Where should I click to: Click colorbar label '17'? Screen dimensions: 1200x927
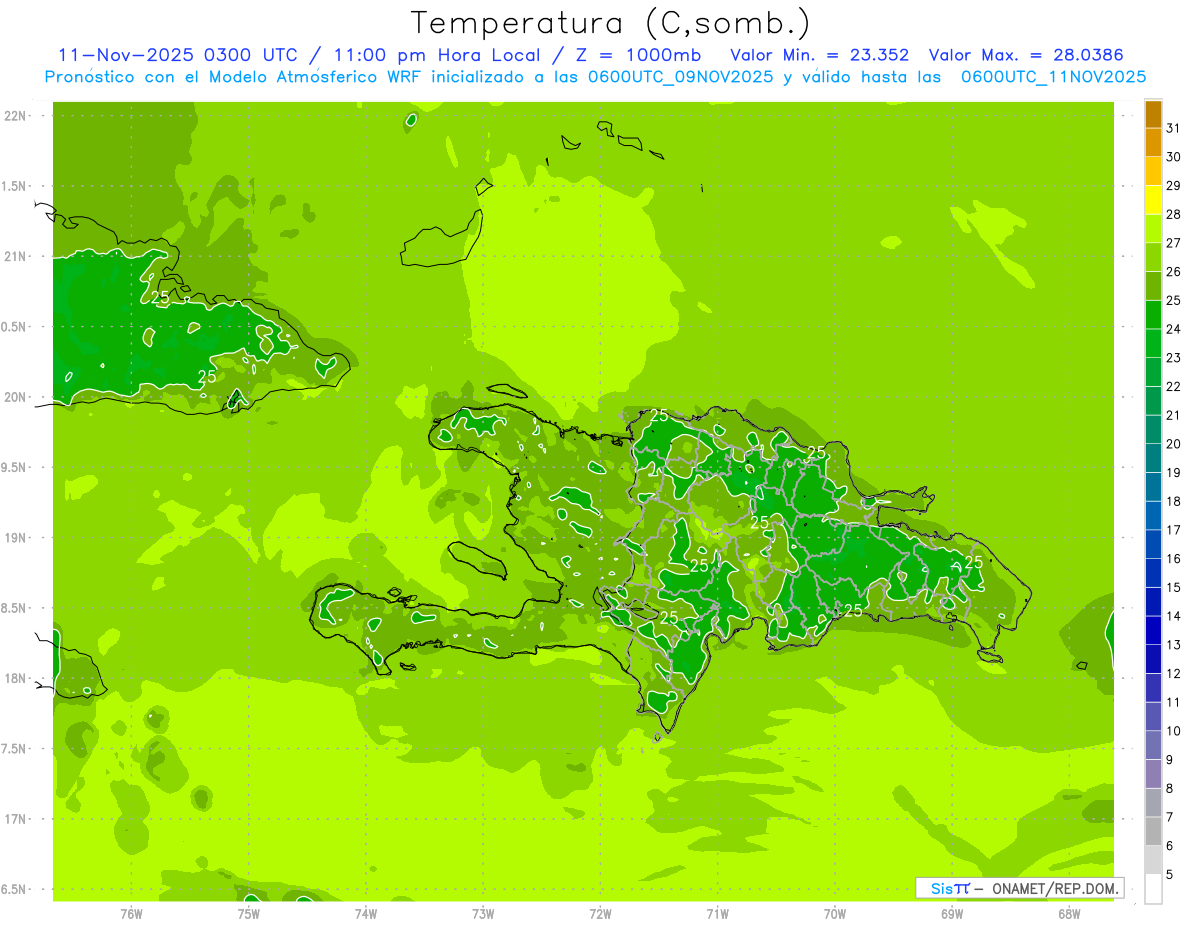(1173, 530)
